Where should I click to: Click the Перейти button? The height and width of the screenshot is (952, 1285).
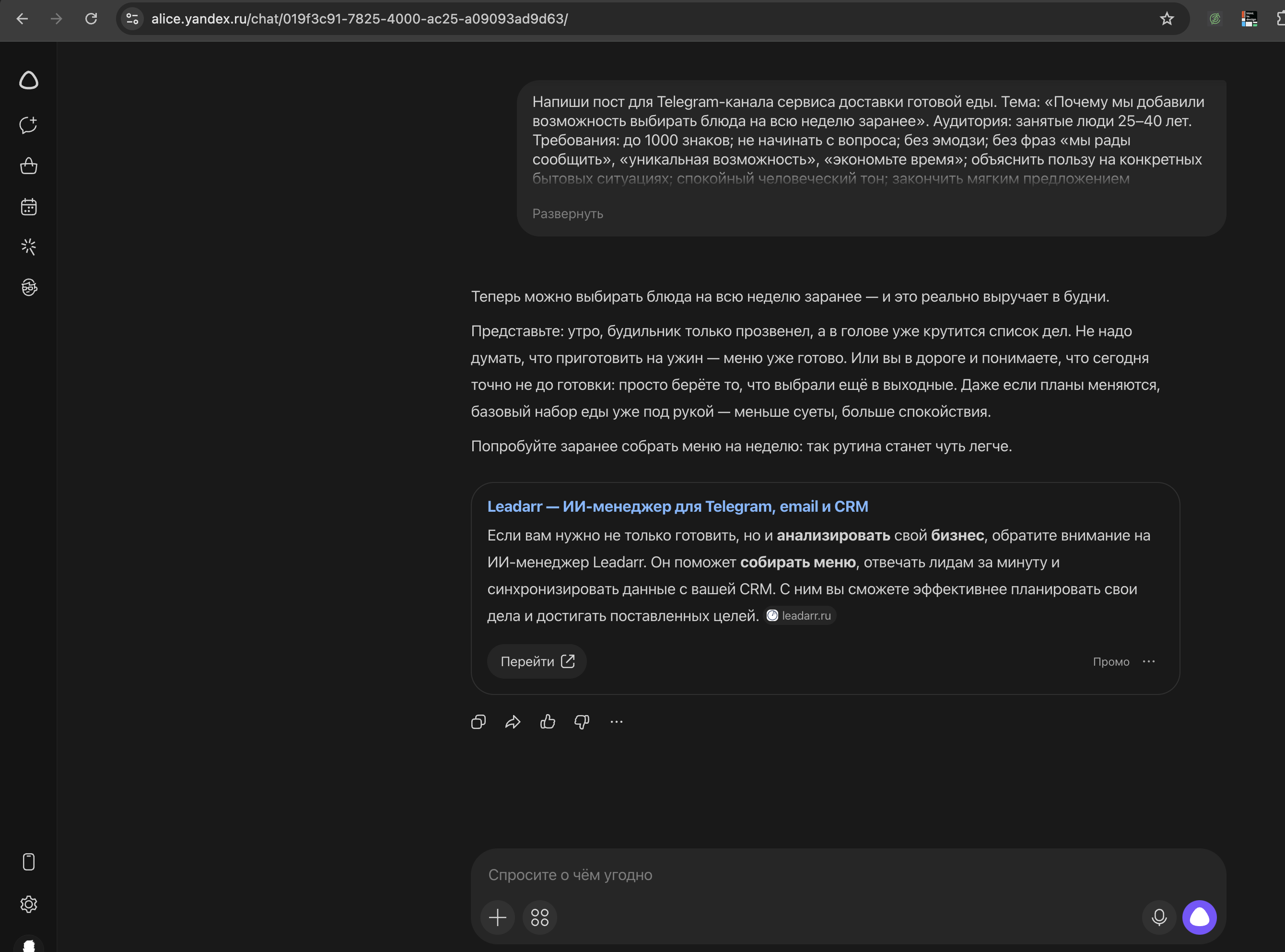coord(537,661)
